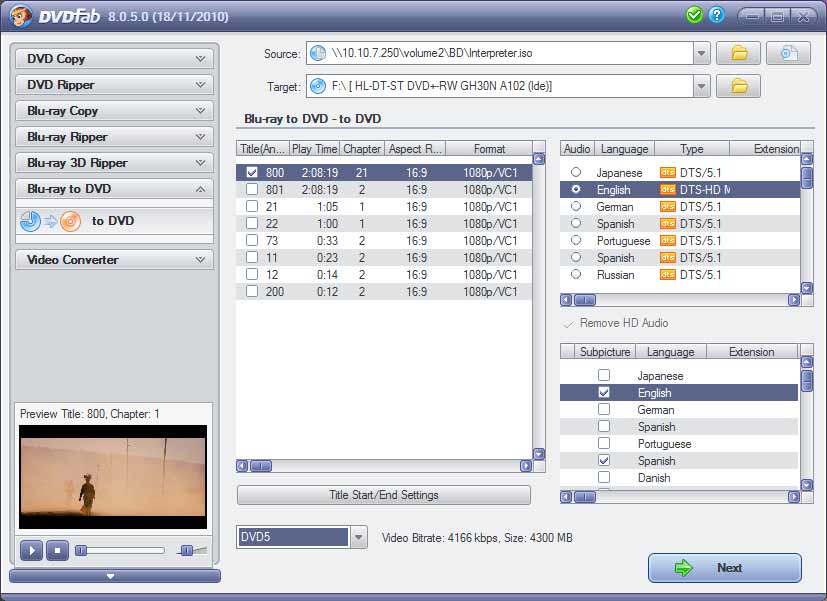Select title row 200

point(384,292)
